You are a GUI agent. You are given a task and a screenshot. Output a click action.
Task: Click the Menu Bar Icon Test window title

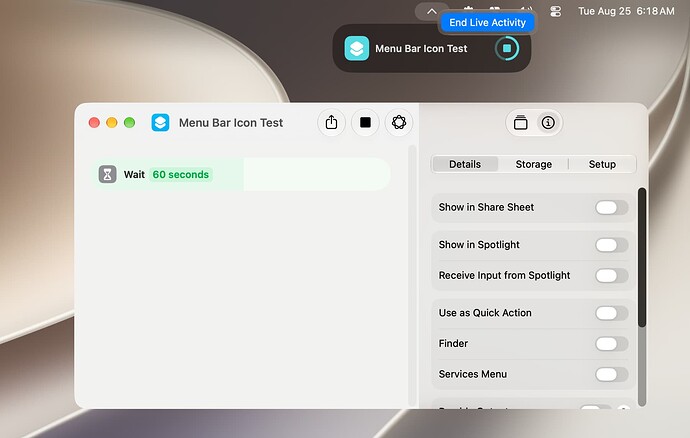pos(231,123)
